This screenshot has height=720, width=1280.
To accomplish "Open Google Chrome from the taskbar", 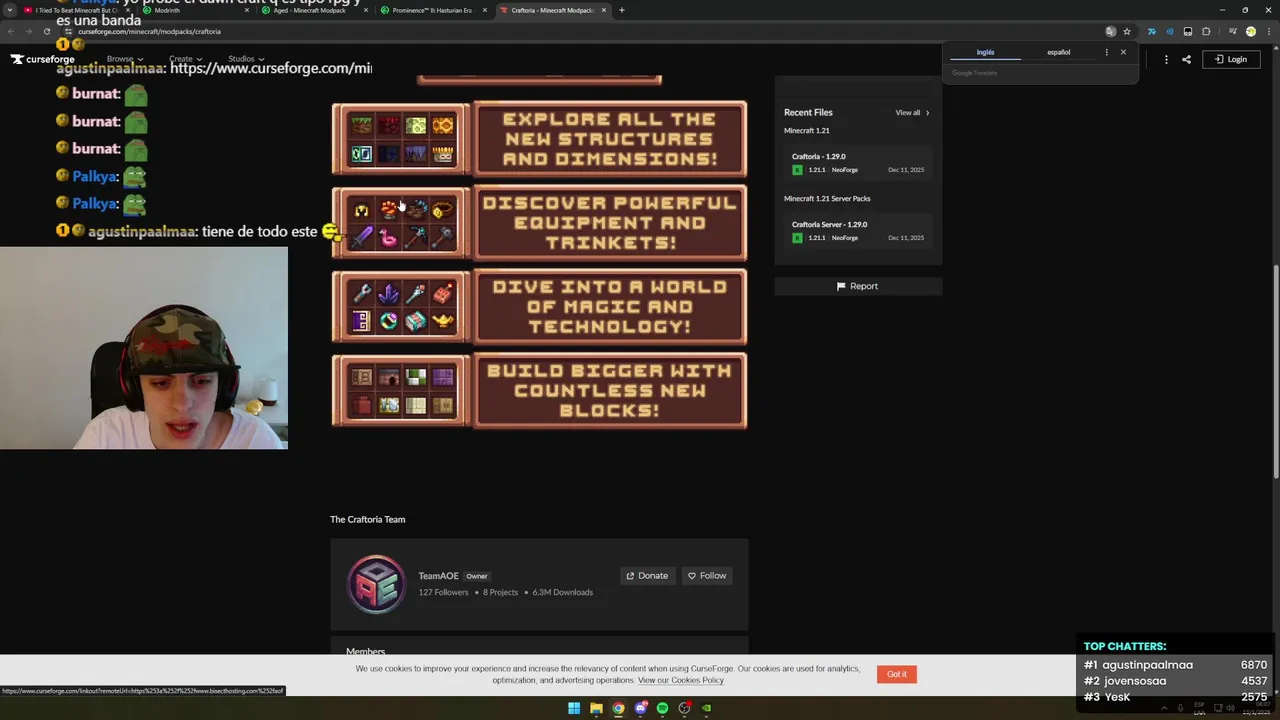I will pos(618,708).
